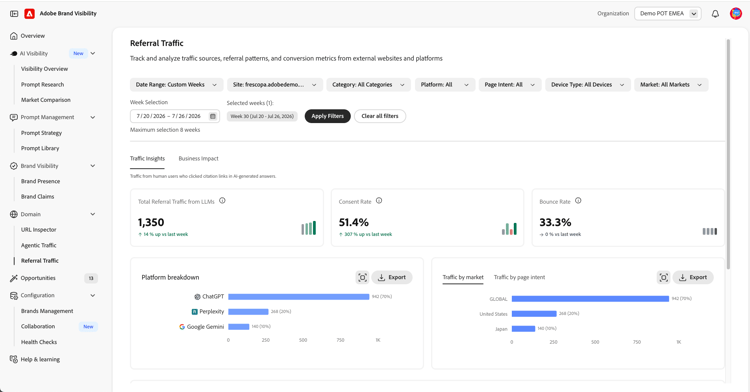Switch to the Business Impact tab
Screen dimensions: 750x392
pos(199,159)
